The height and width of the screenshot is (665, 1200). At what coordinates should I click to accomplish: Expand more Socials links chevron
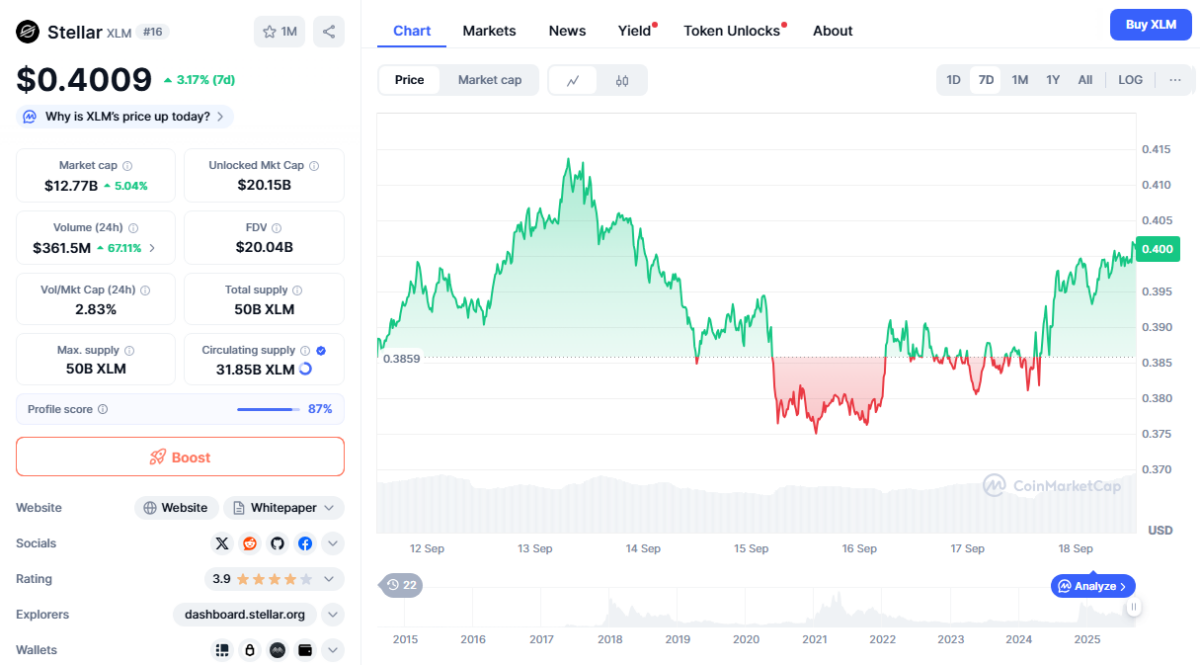click(x=333, y=544)
